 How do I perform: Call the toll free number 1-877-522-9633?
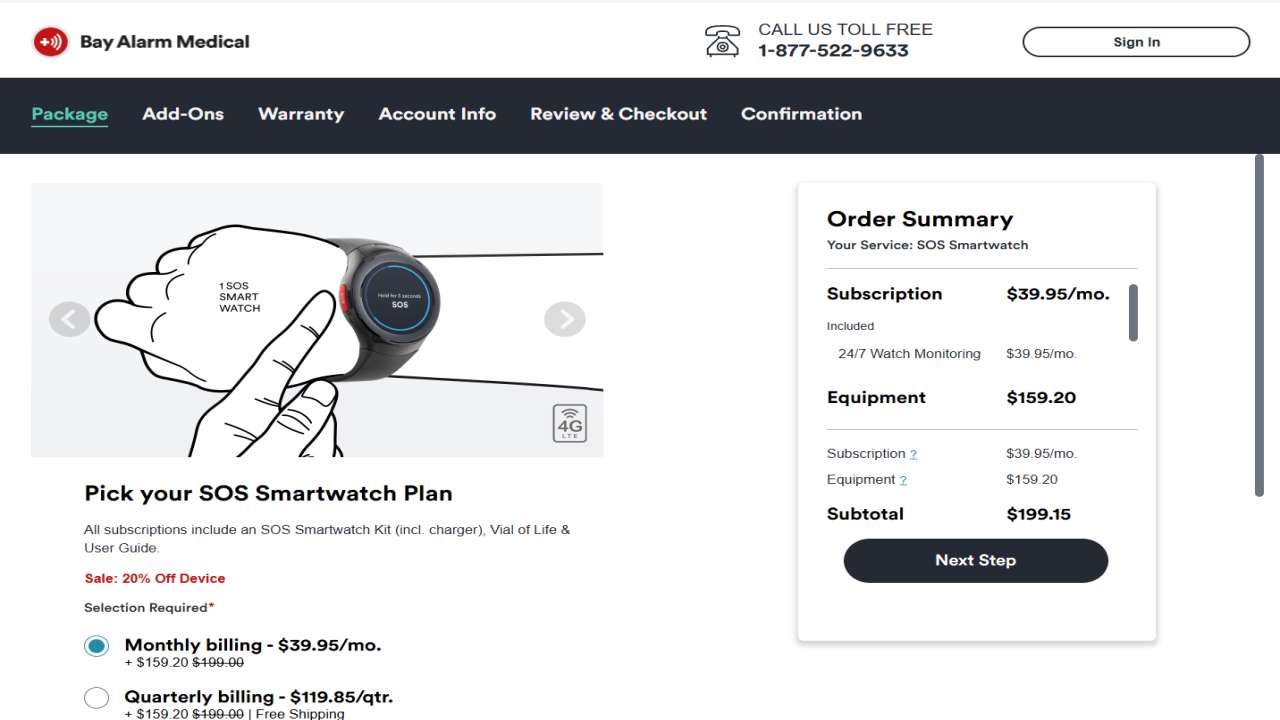click(x=833, y=51)
